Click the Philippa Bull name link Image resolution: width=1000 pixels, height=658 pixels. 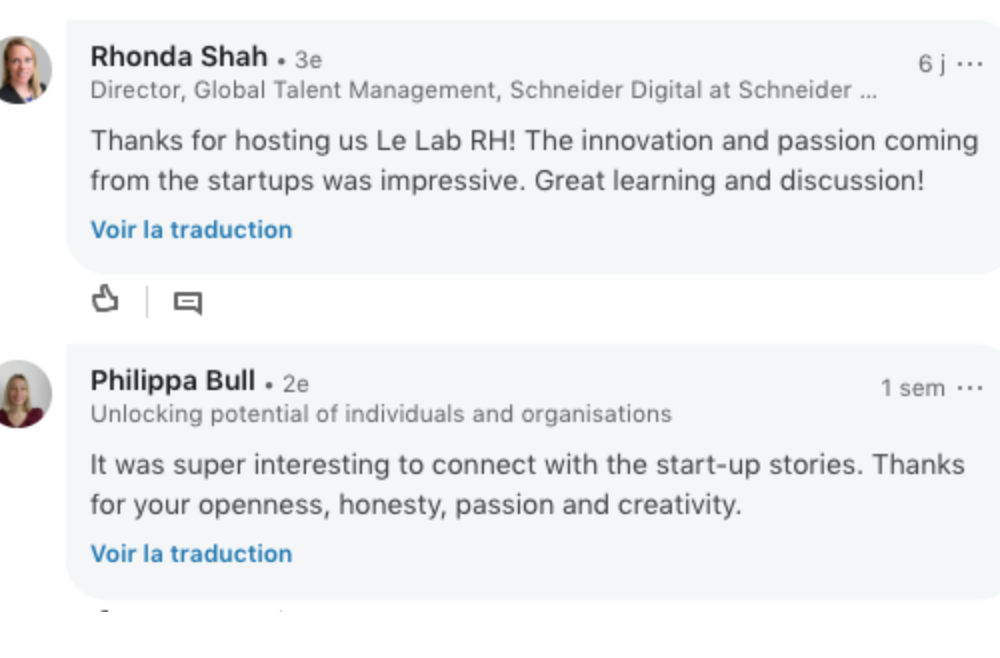coord(172,381)
